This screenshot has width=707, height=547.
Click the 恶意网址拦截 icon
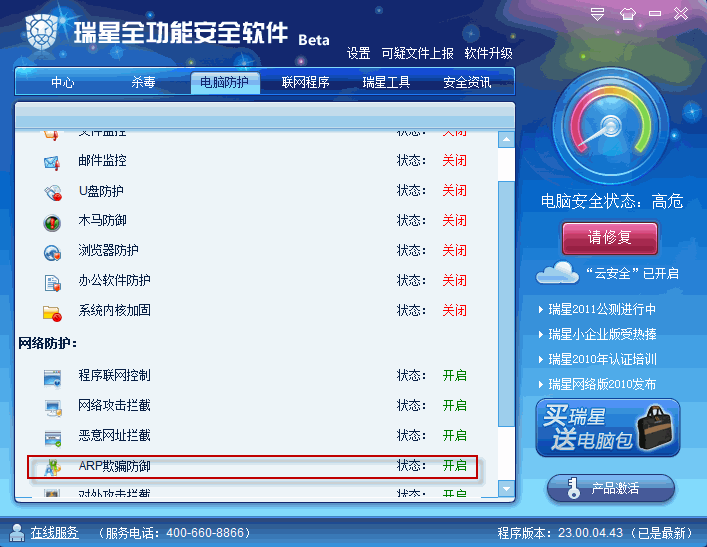pos(53,438)
